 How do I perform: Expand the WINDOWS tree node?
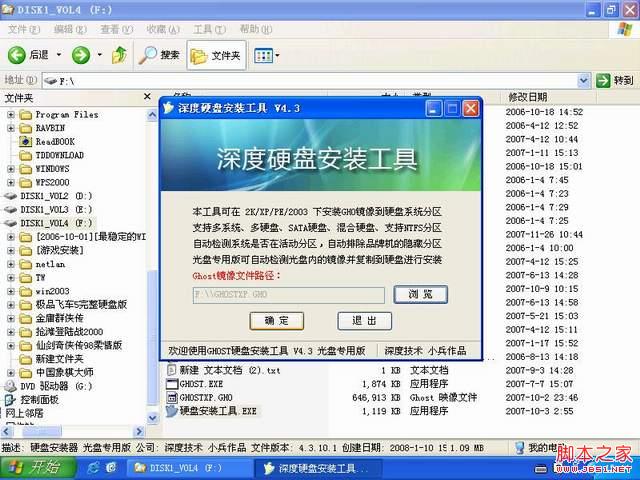(11, 169)
